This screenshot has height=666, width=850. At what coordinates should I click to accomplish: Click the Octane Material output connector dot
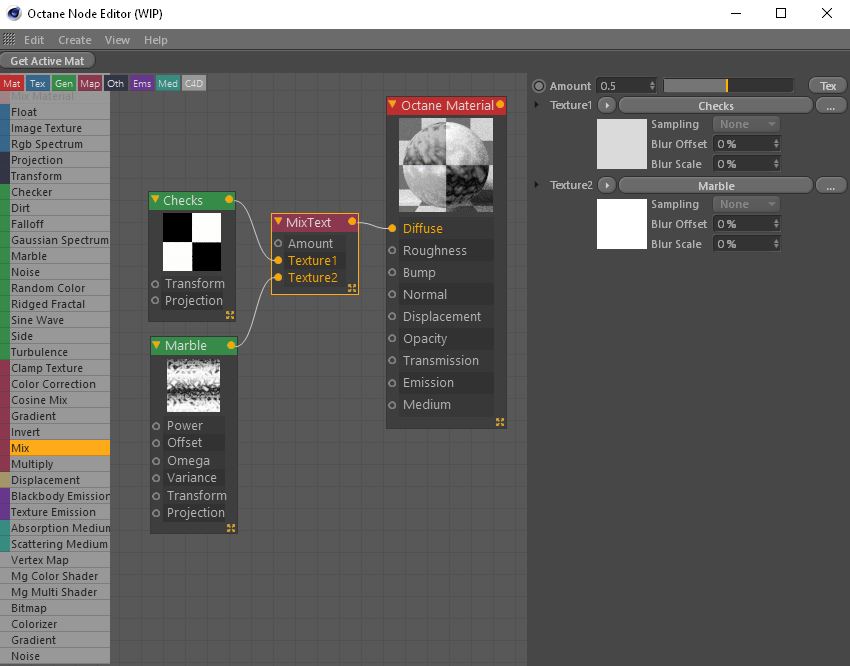pos(500,105)
